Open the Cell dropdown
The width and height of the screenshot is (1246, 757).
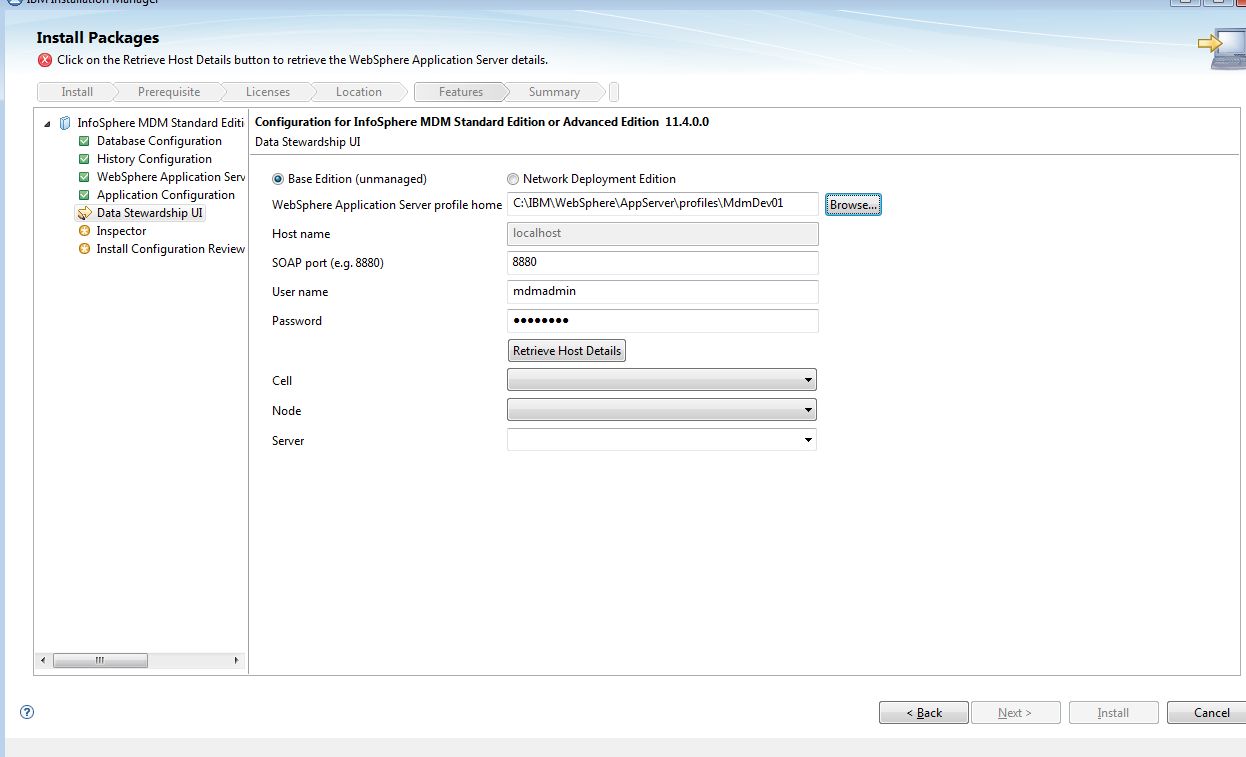coord(662,380)
